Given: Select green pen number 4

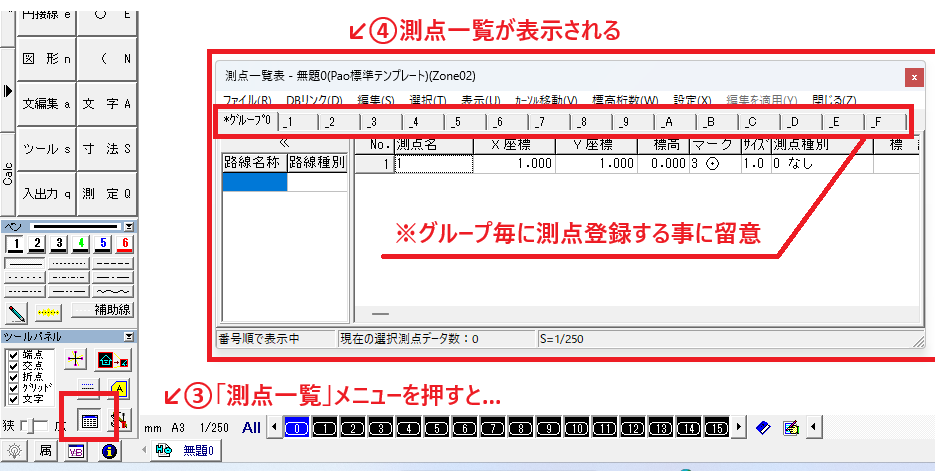Looking at the screenshot, I should coord(81,243).
